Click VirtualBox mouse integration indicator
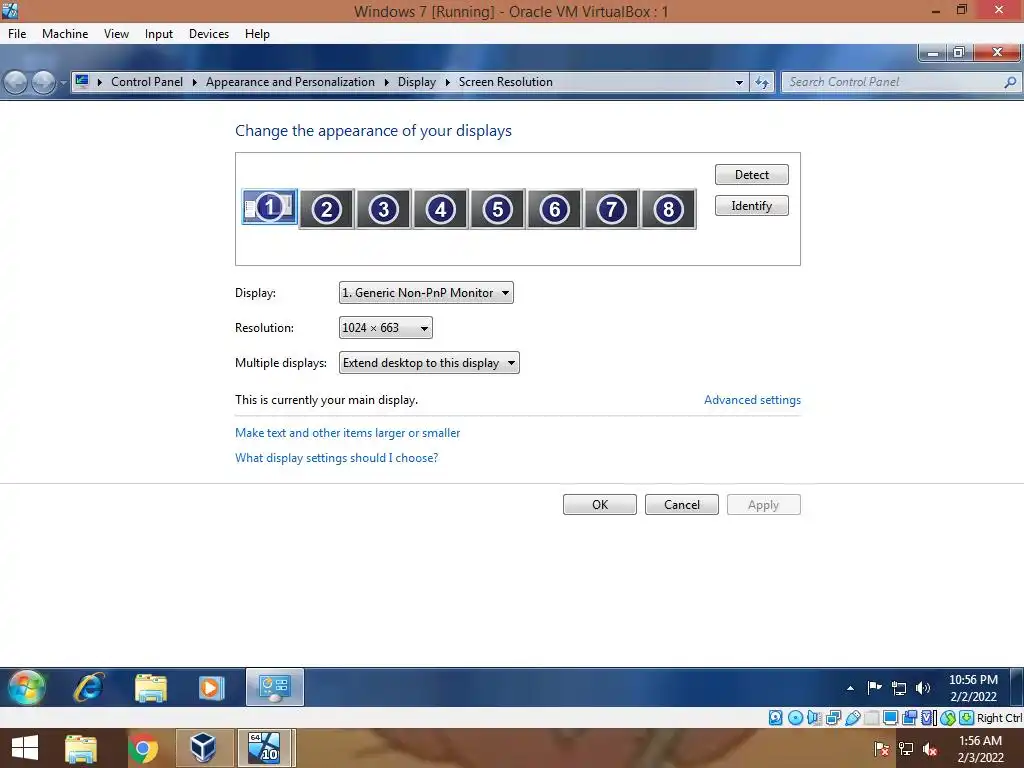This screenshot has height=768, width=1024. coord(948,718)
